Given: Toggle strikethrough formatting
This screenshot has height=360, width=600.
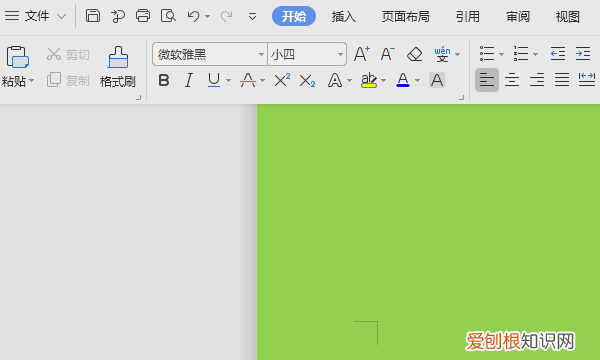Looking at the screenshot, I should pyautogui.click(x=248, y=80).
